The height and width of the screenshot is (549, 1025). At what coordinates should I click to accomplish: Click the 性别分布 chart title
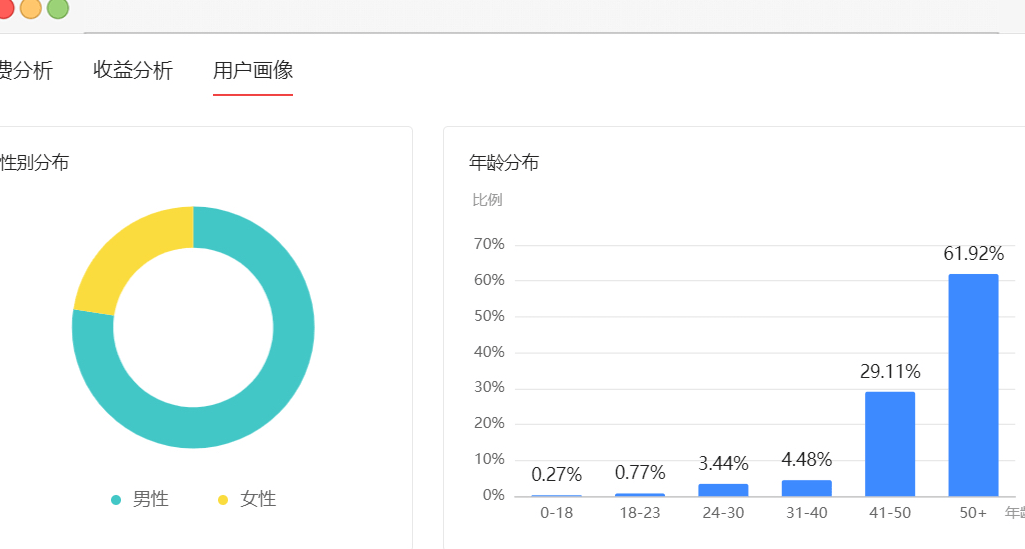tap(35, 162)
